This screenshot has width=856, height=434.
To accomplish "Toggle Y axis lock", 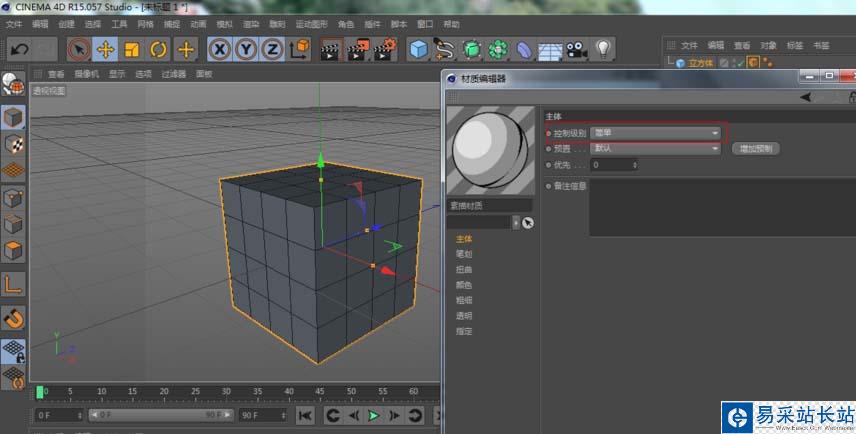I will tap(246, 49).
